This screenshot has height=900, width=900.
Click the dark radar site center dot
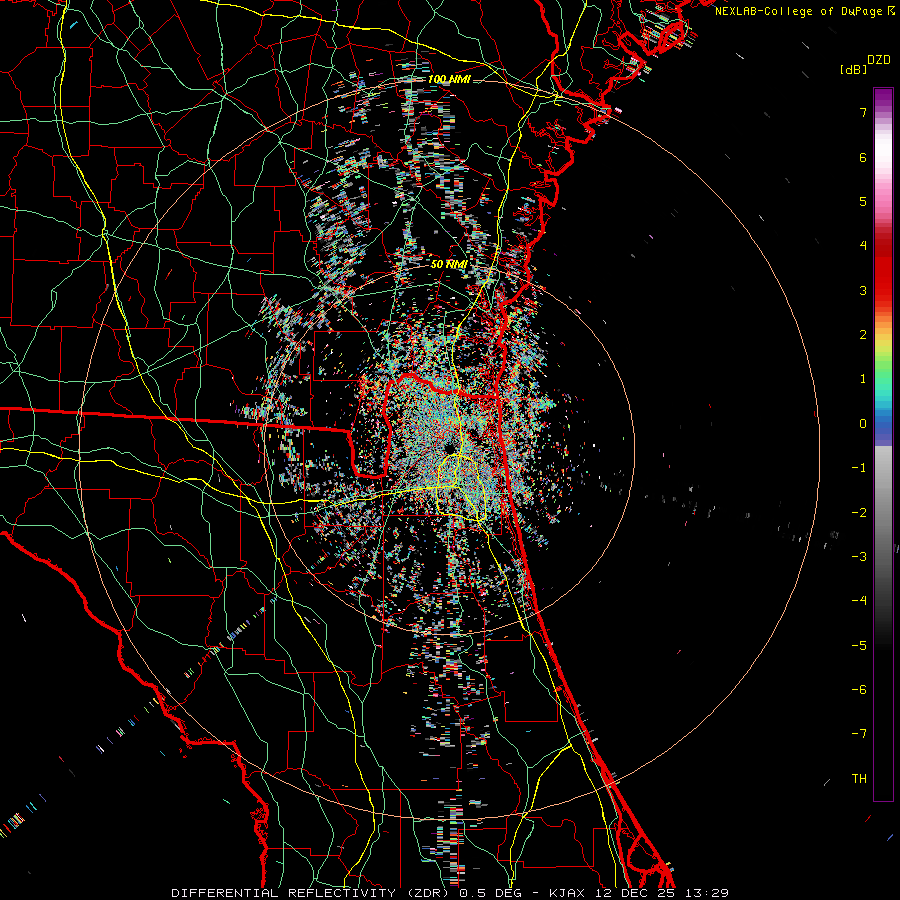(448, 448)
